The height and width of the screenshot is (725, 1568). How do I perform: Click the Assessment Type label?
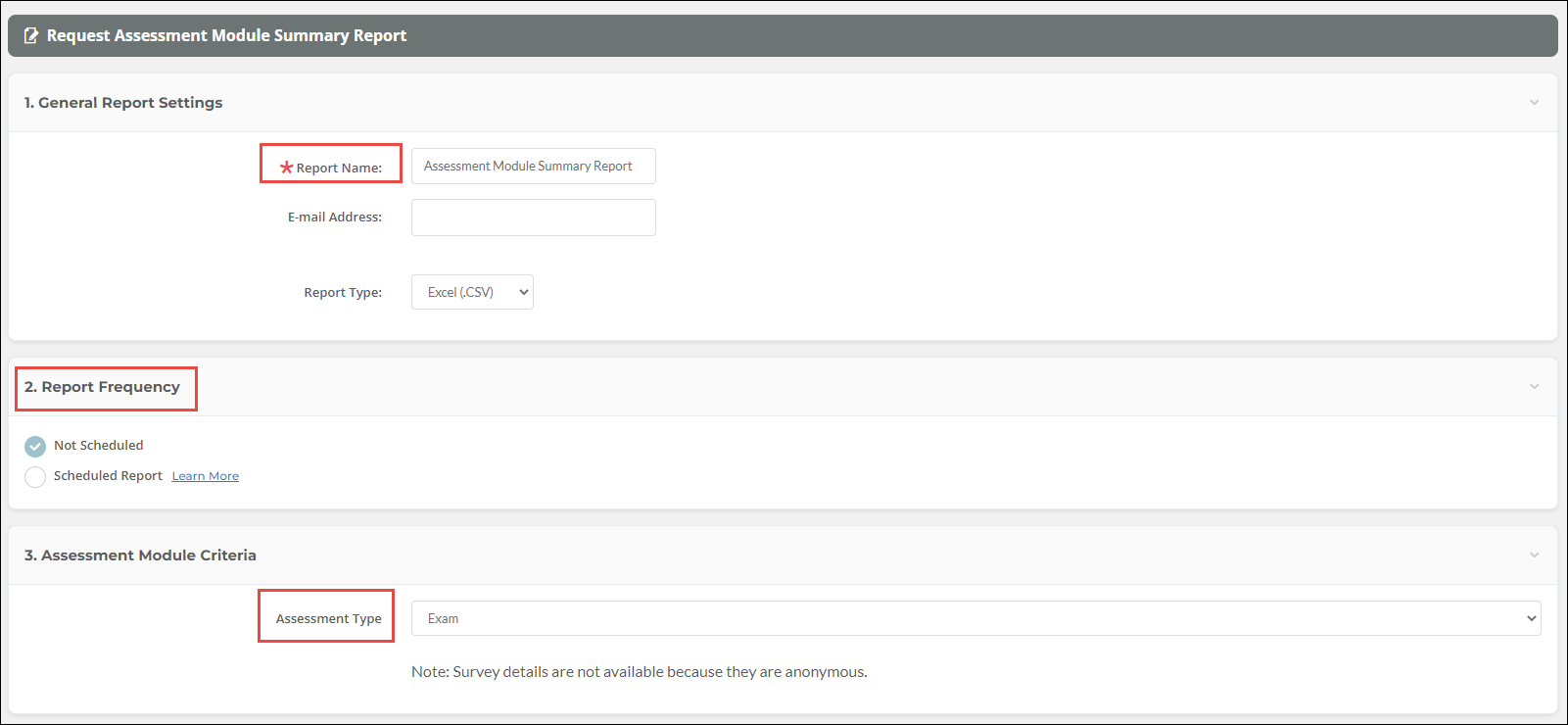click(328, 619)
